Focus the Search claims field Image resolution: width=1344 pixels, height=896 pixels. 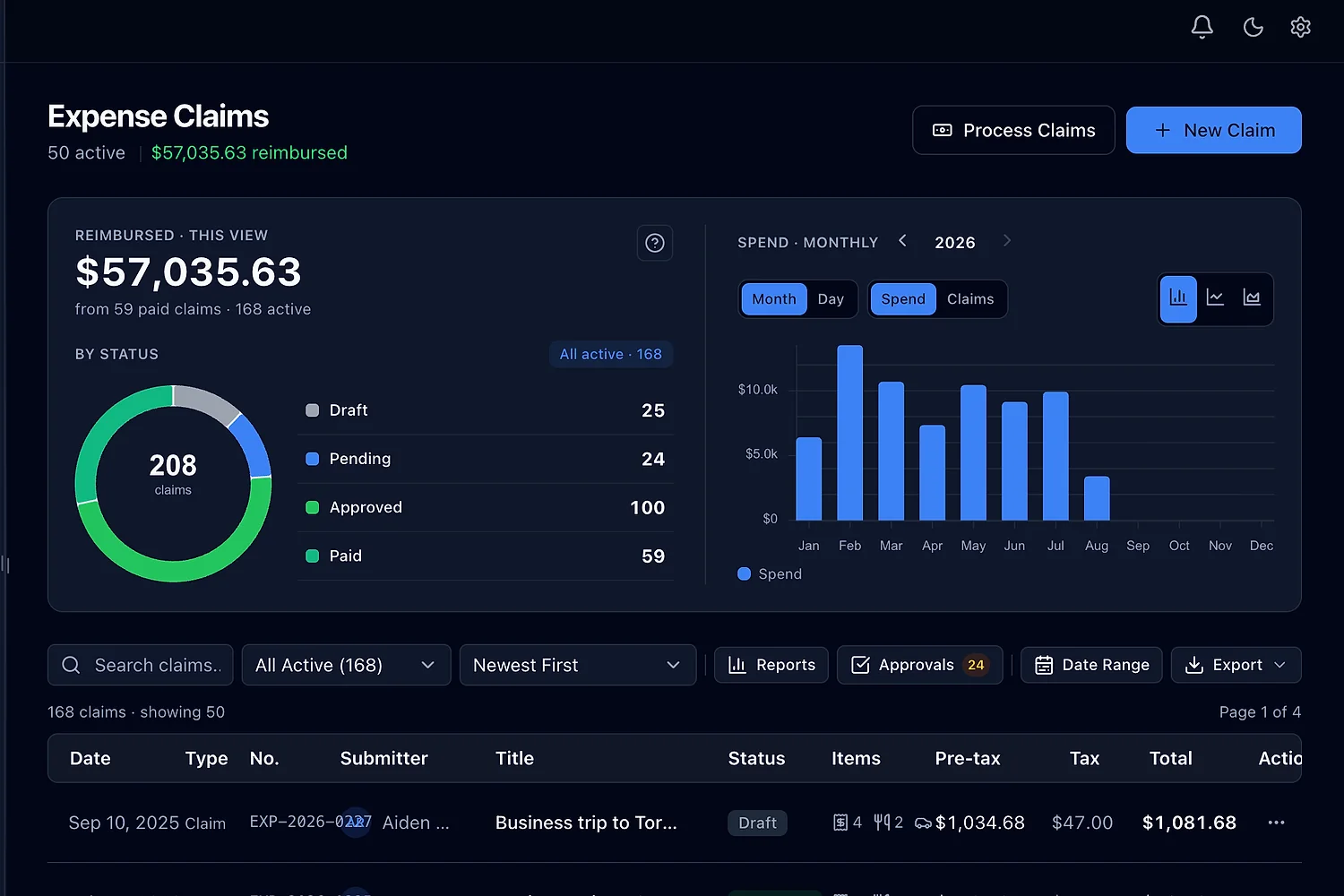(x=141, y=665)
